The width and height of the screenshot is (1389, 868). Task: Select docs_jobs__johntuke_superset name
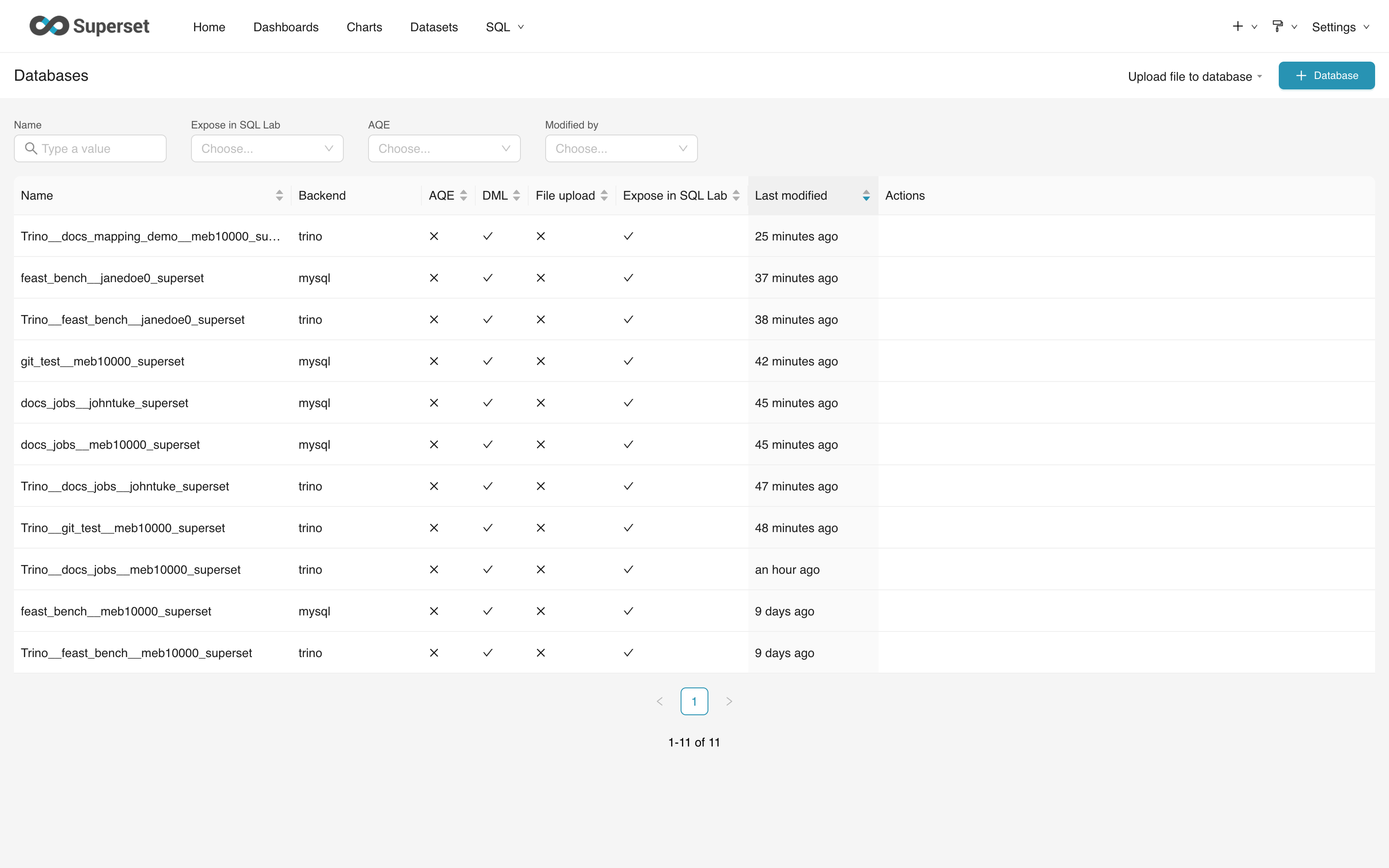105,403
